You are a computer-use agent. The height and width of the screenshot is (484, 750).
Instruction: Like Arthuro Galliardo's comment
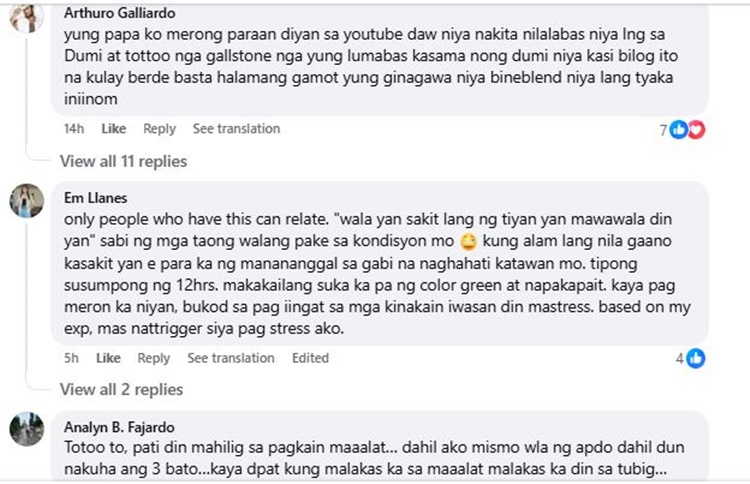114,129
